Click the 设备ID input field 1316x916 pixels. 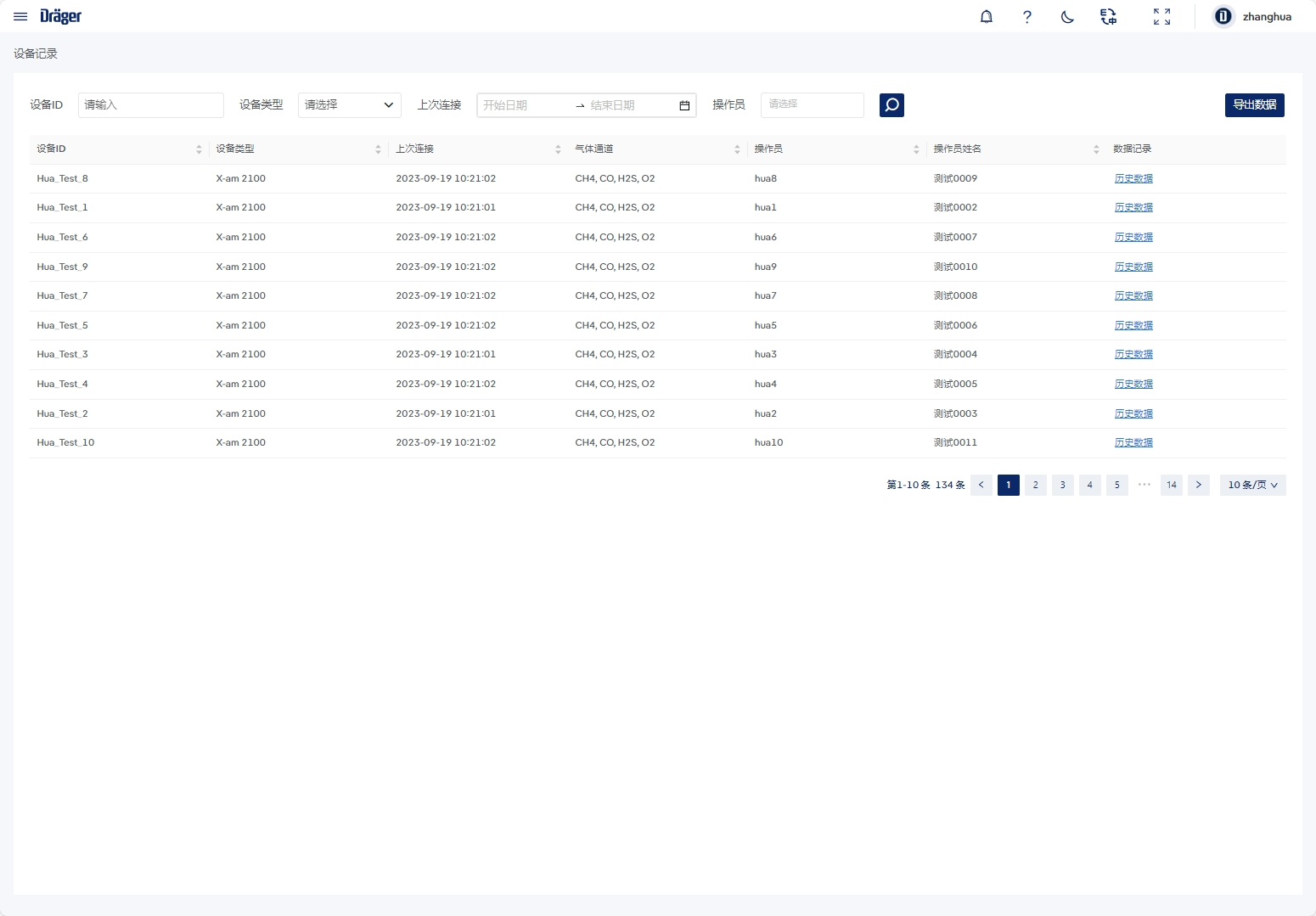(151, 105)
